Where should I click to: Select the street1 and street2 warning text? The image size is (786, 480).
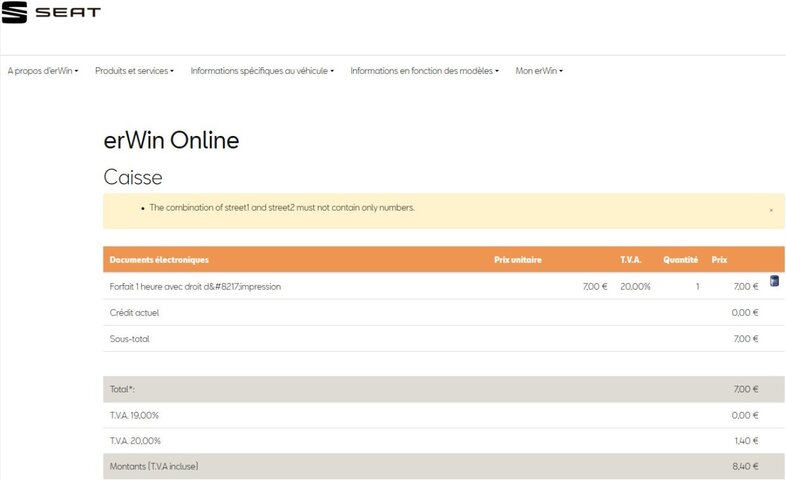tap(282, 207)
